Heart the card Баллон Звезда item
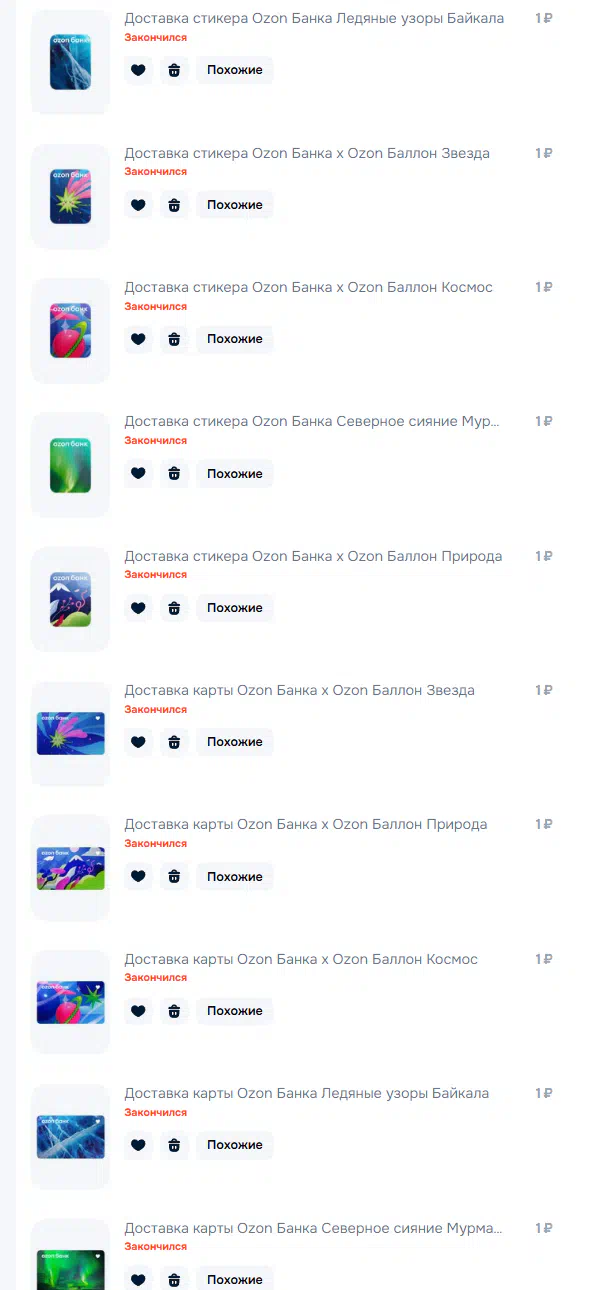Screen dimensions: 605x1290 click(x=138, y=742)
